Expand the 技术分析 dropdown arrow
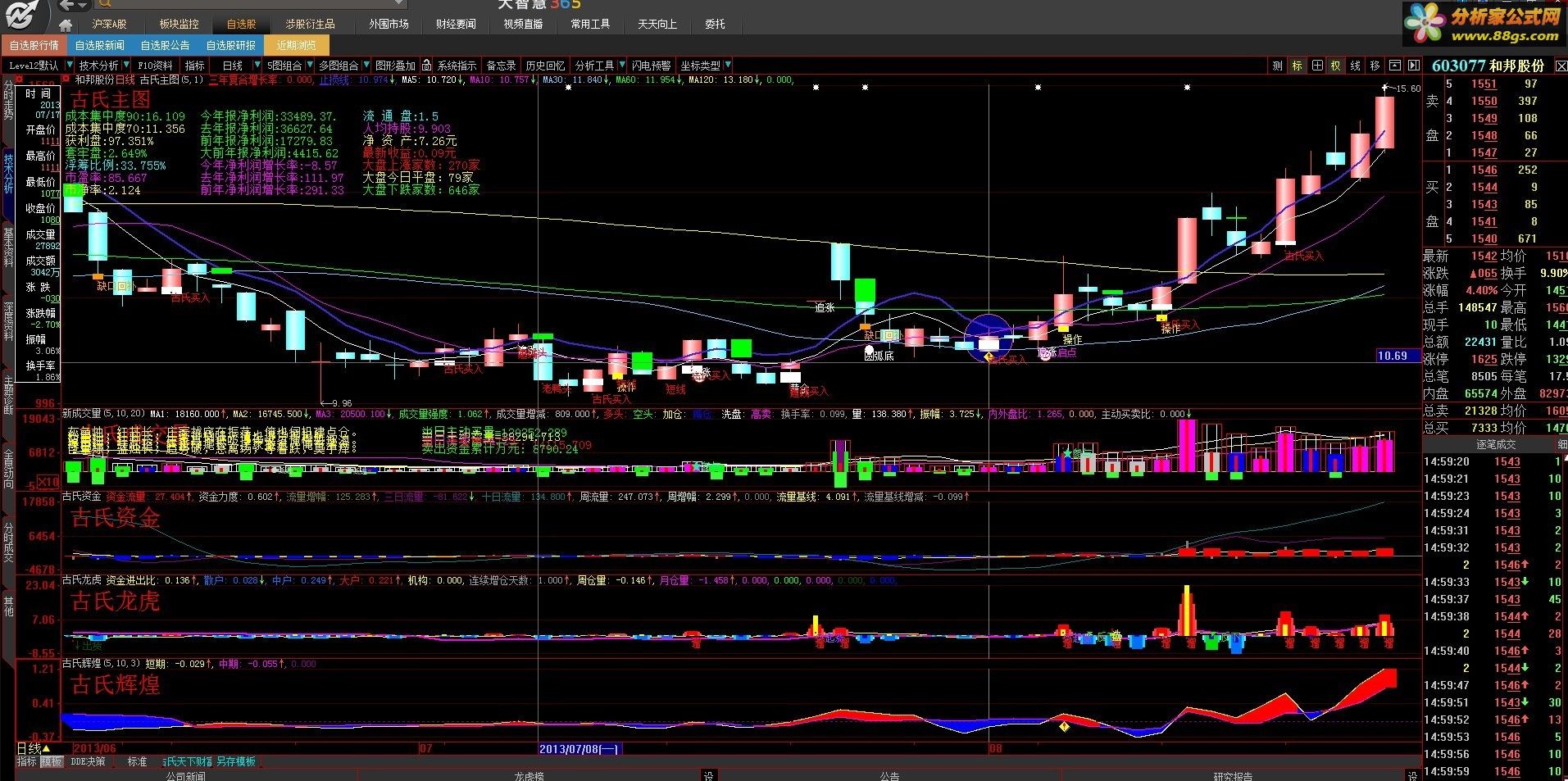 point(125,66)
